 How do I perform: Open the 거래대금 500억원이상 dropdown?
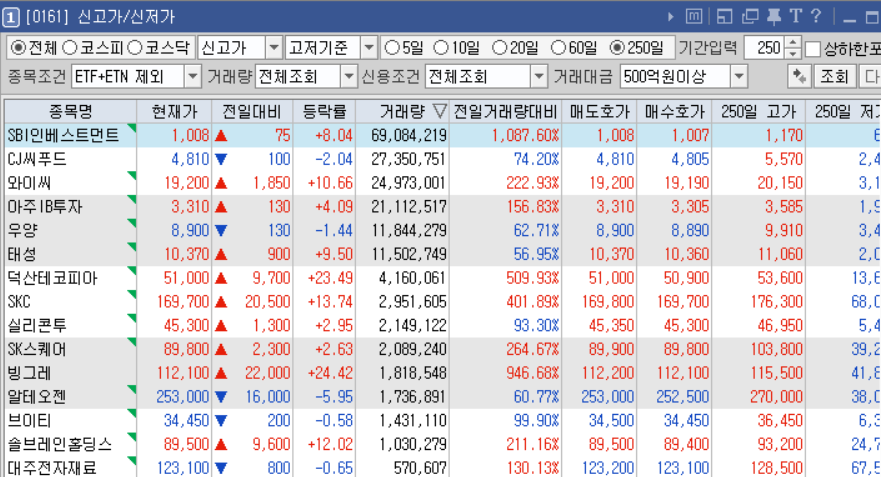[739, 76]
